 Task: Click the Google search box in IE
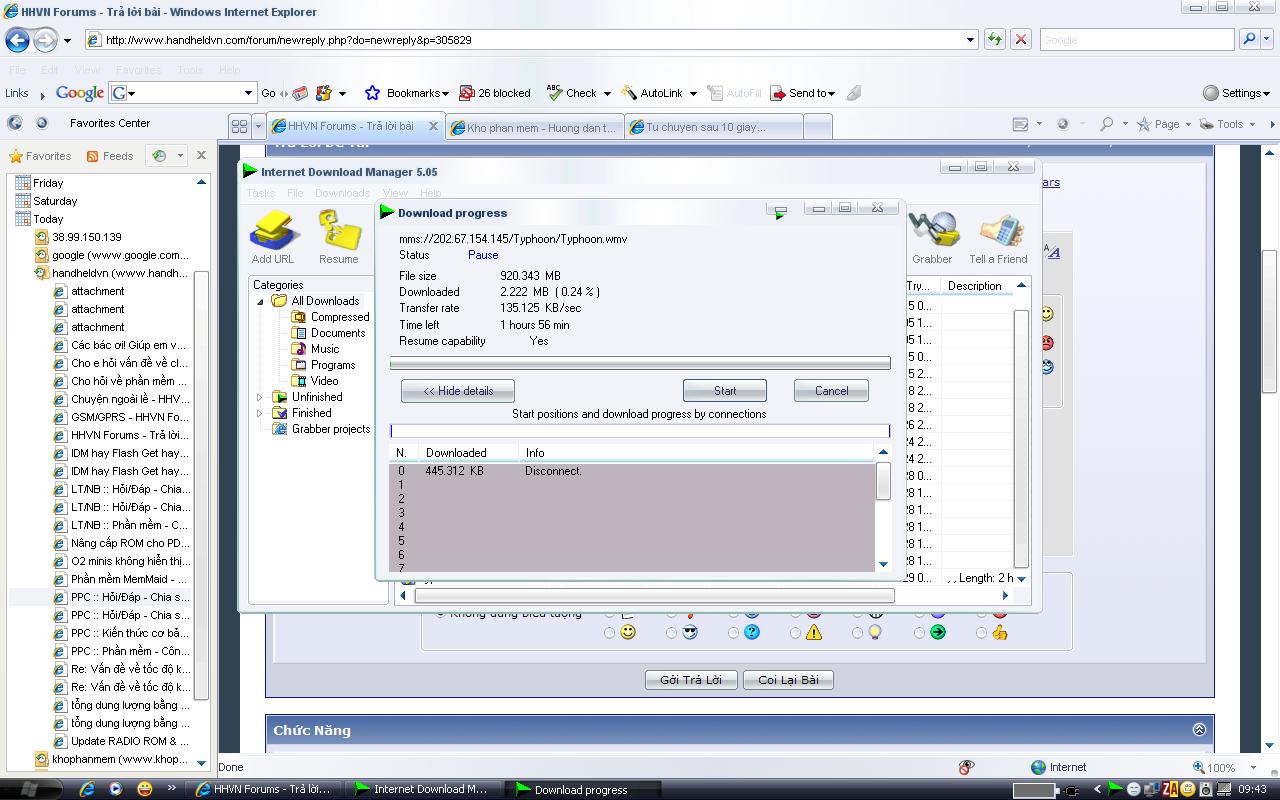pos(1136,40)
